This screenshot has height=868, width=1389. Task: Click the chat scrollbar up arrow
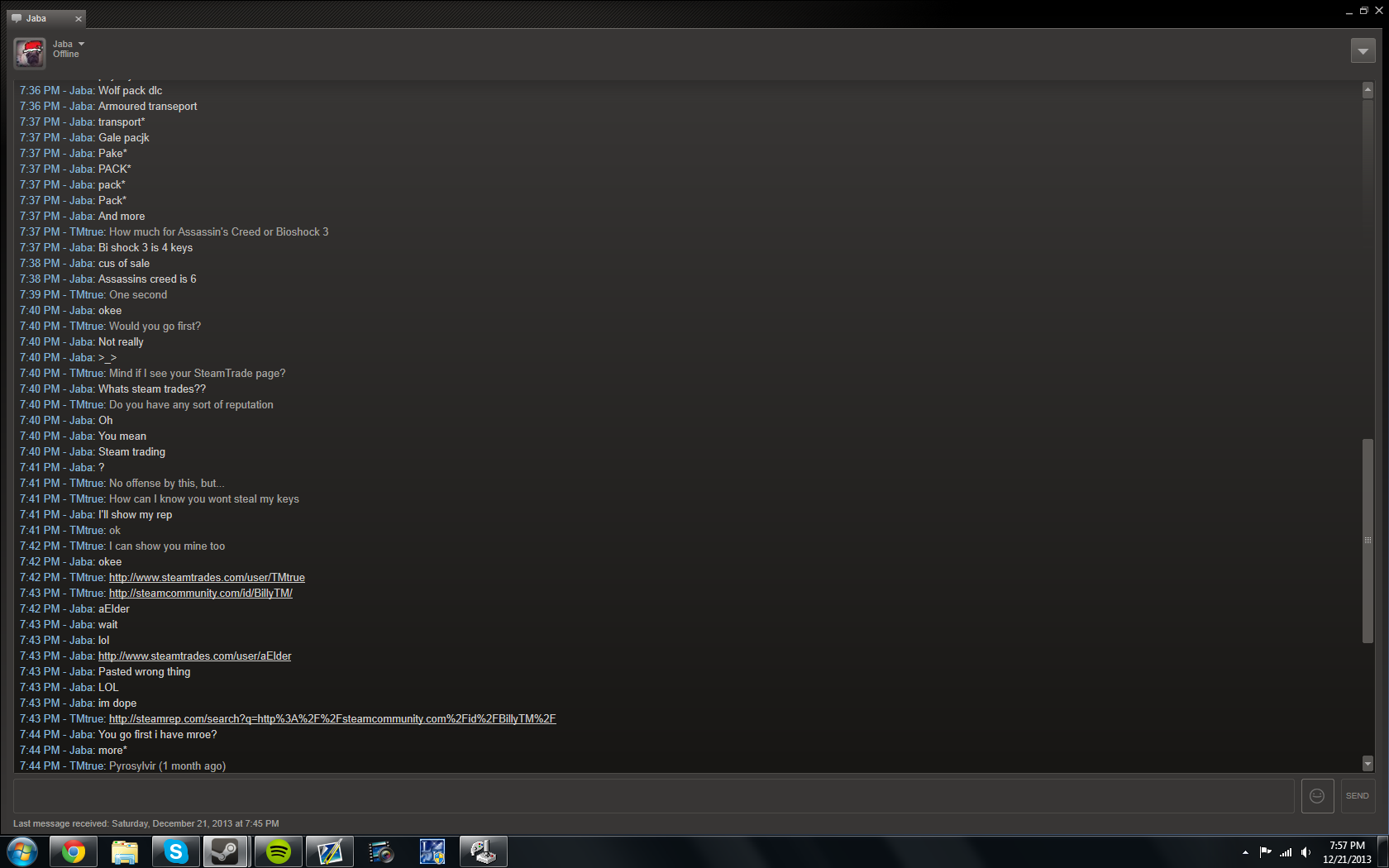1368,89
